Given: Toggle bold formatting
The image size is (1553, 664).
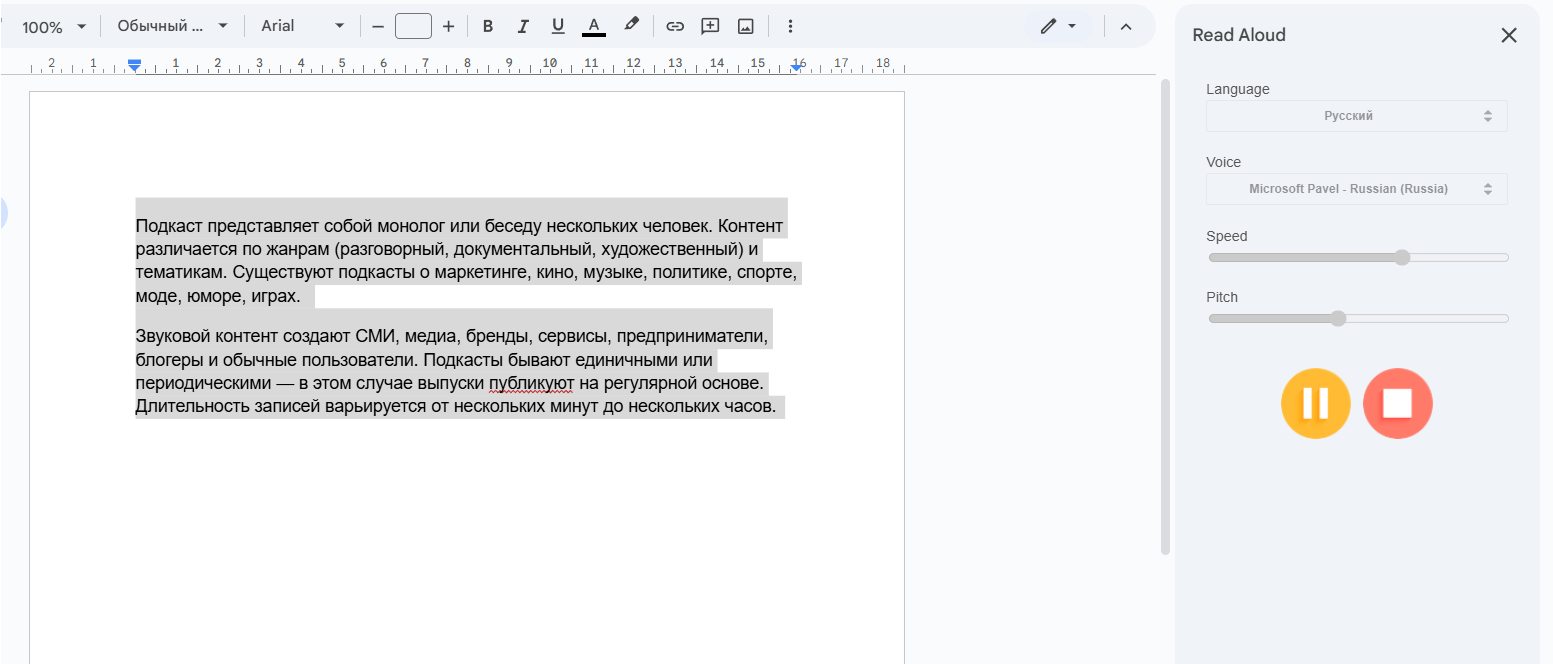Looking at the screenshot, I should pyautogui.click(x=488, y=26).
